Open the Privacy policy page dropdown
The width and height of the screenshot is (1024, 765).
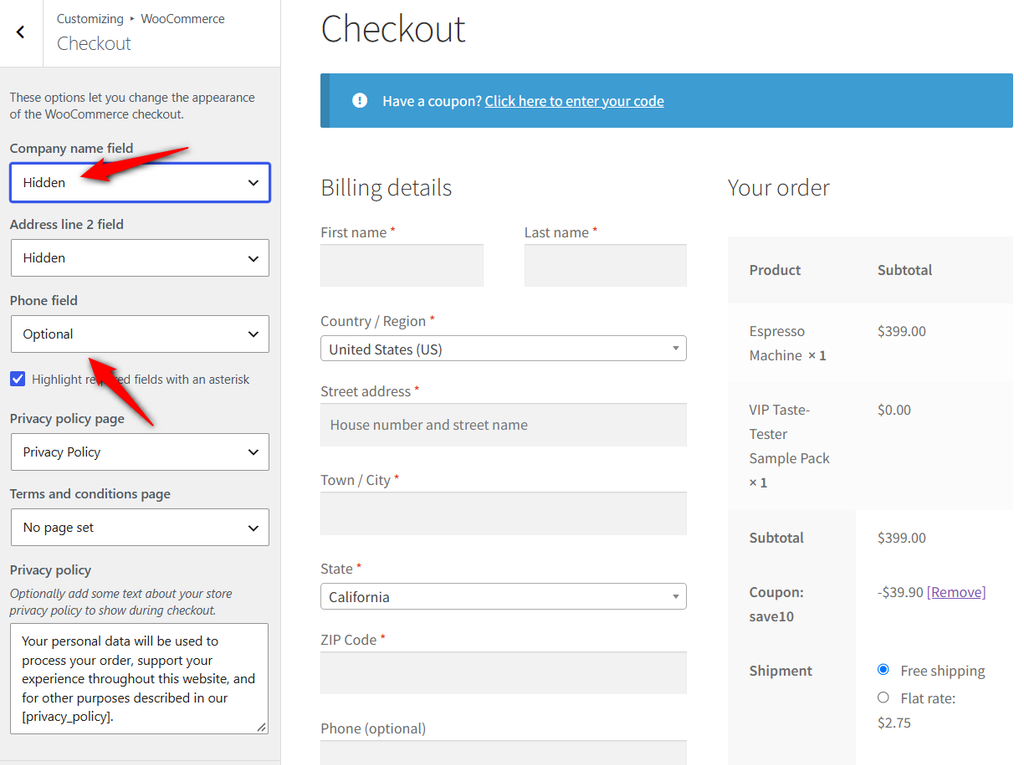point(140,452)
